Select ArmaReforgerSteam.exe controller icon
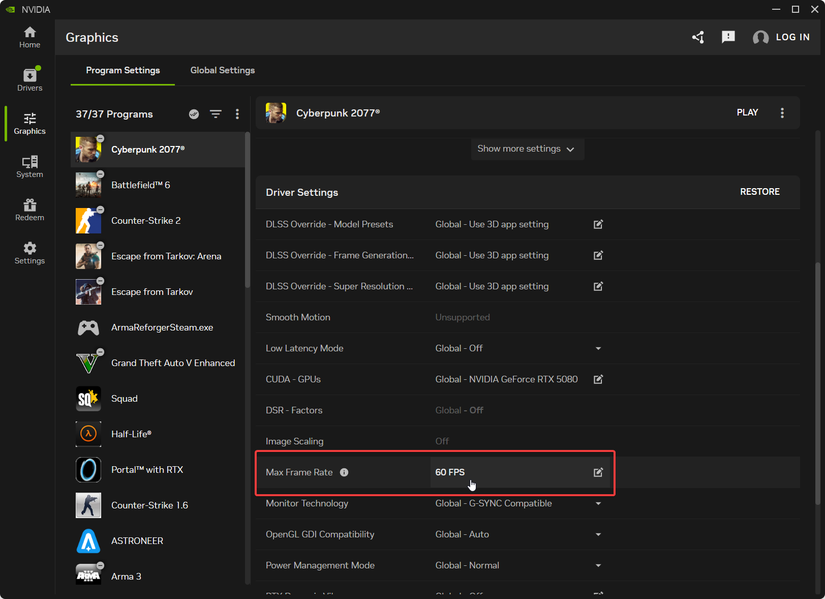The width and height of the screenshot is (825, 599). (x=88, y=327)
